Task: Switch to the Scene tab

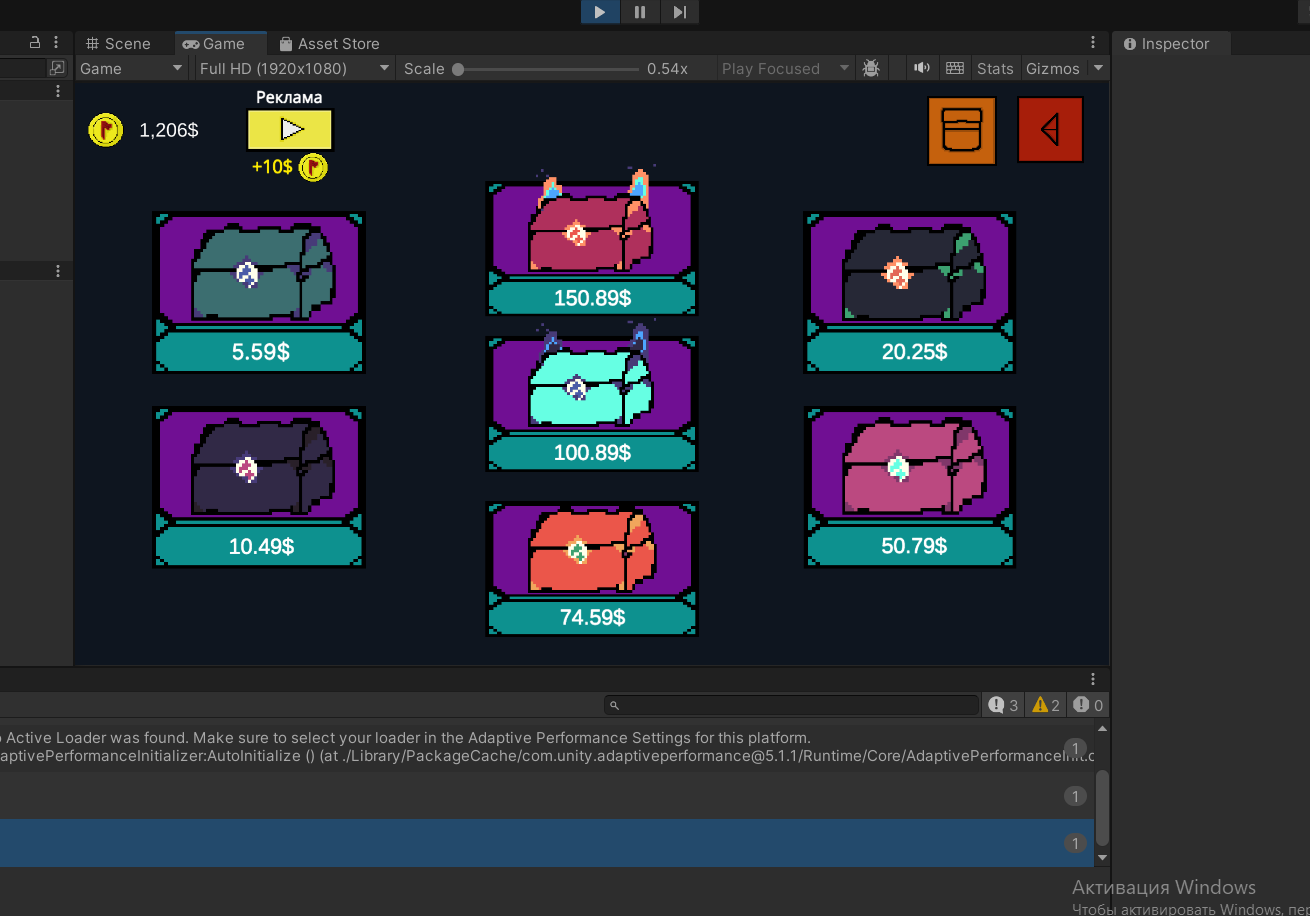Action: [118, 44]
